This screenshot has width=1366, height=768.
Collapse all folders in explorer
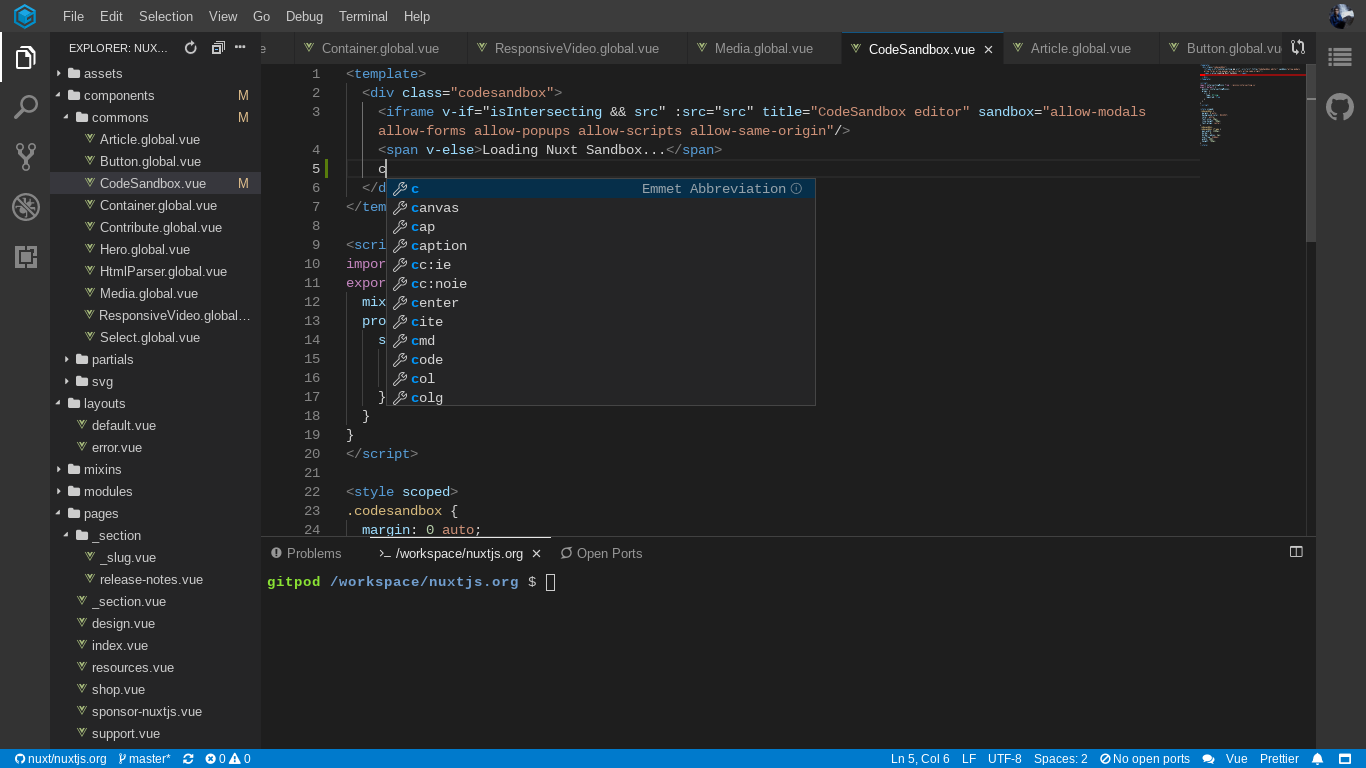[217, 48]
